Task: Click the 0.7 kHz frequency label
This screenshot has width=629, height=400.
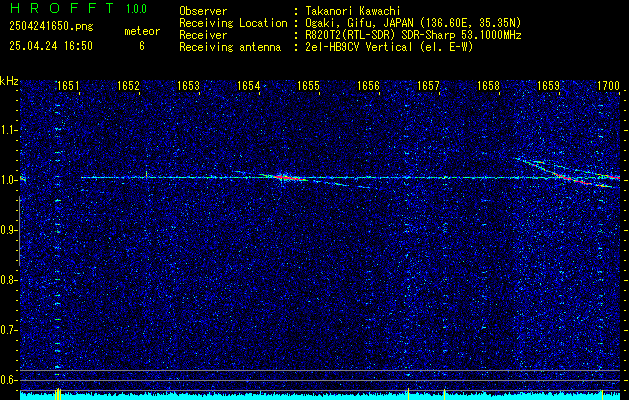Action: (8, 330)
